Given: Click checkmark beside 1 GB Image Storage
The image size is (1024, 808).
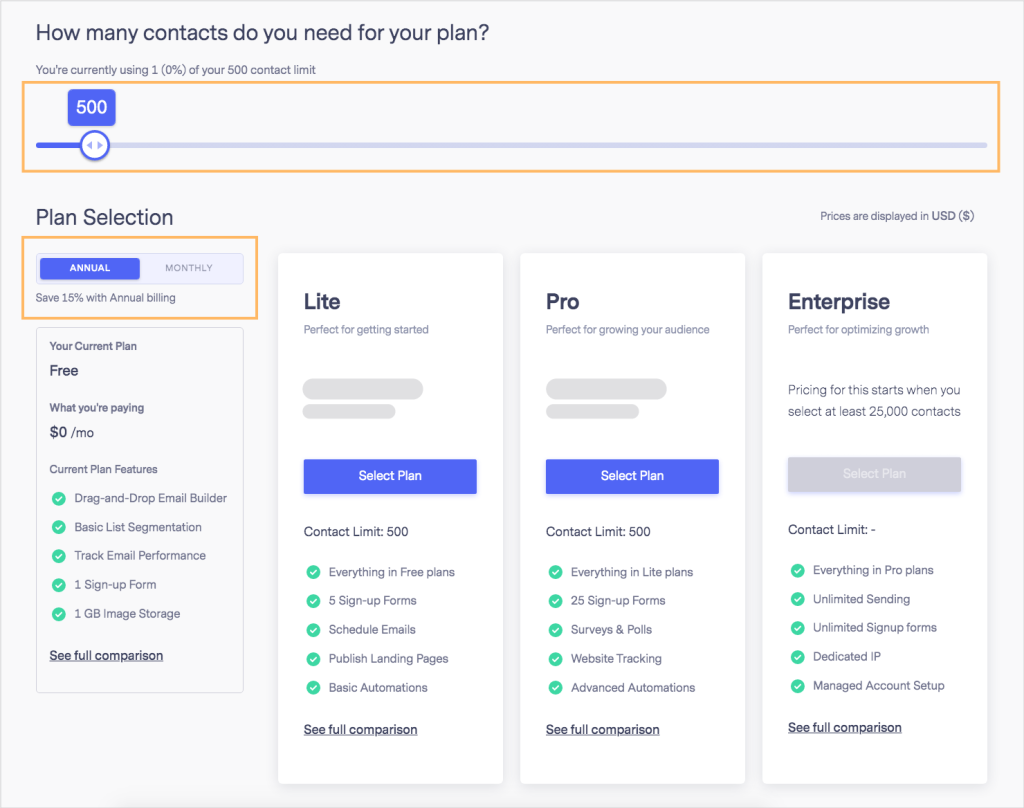Looking at the screenshot, I should pos(59,614).
